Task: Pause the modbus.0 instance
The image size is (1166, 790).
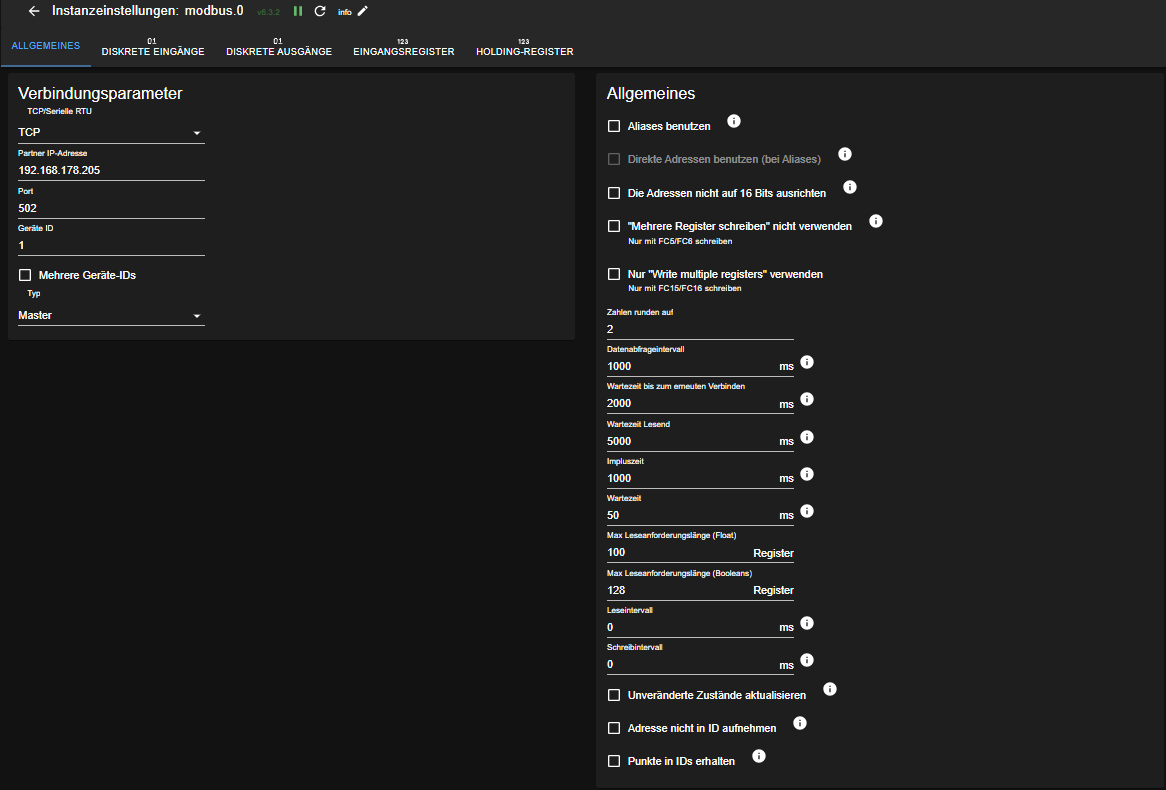Action: 297,11
